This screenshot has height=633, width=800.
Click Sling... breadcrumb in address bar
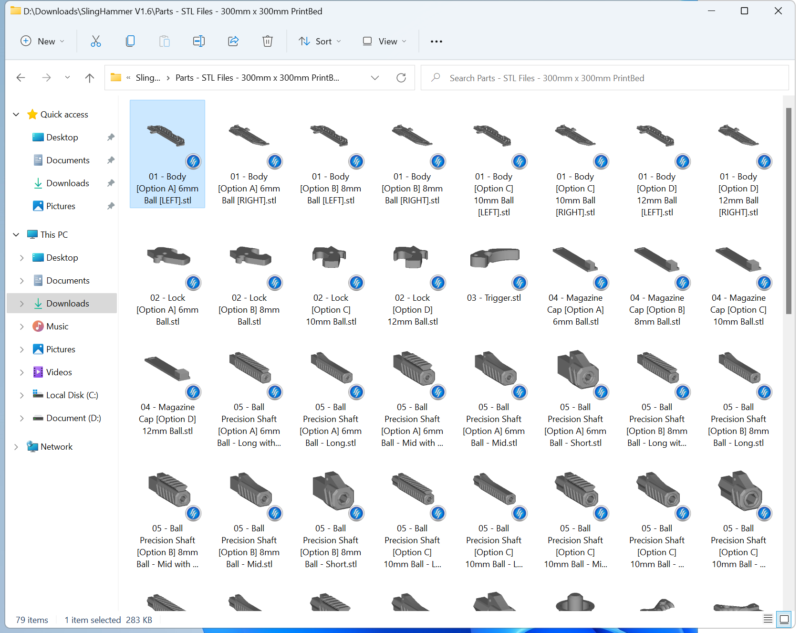point(148,78)
